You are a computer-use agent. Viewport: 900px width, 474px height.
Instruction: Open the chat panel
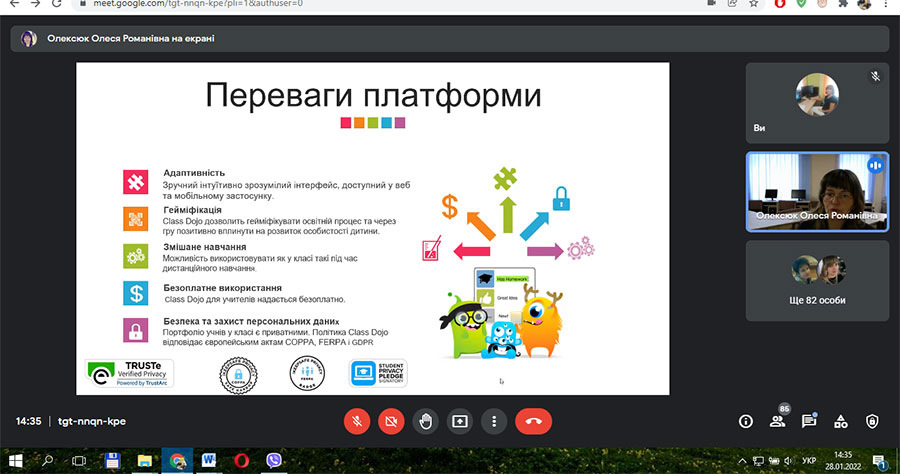click(809, 422)
